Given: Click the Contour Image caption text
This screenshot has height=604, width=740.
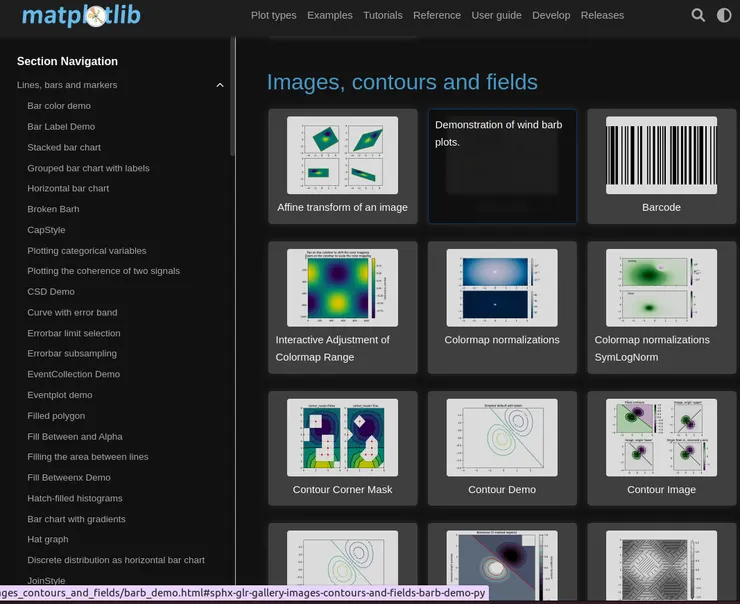Looking at the screenshot, I should coord(661,490).
